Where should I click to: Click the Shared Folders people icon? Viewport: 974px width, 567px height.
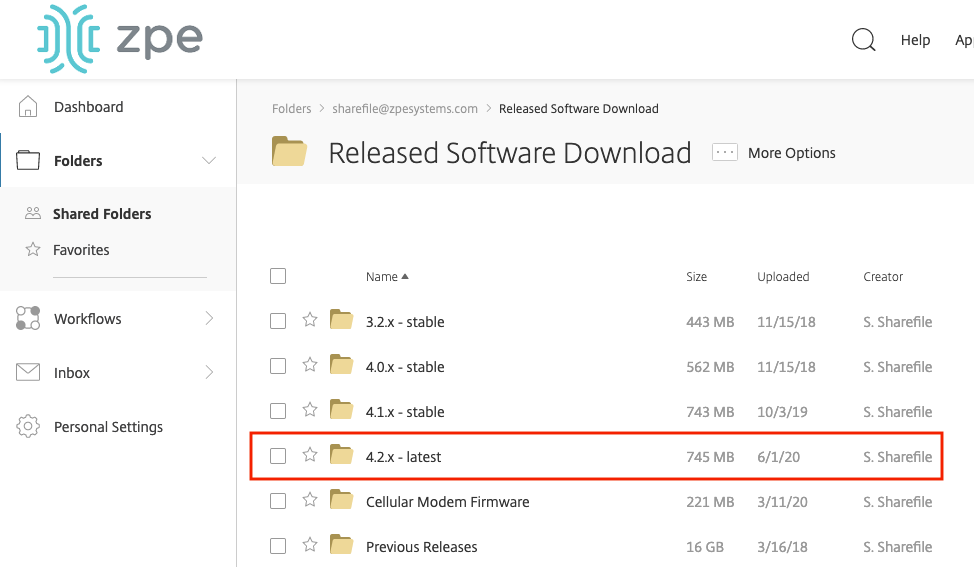click(x=33, y=213)
